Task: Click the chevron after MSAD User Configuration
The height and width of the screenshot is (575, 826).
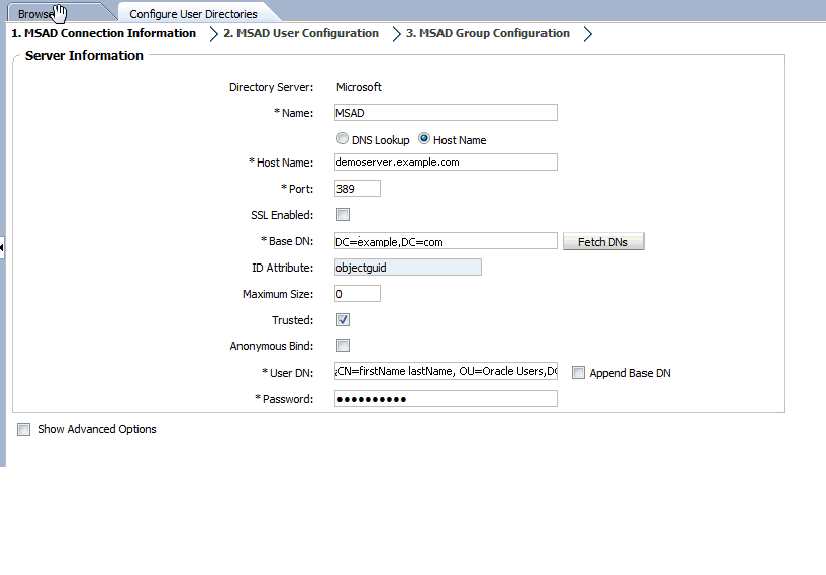Action: click(x=397, y=34)
